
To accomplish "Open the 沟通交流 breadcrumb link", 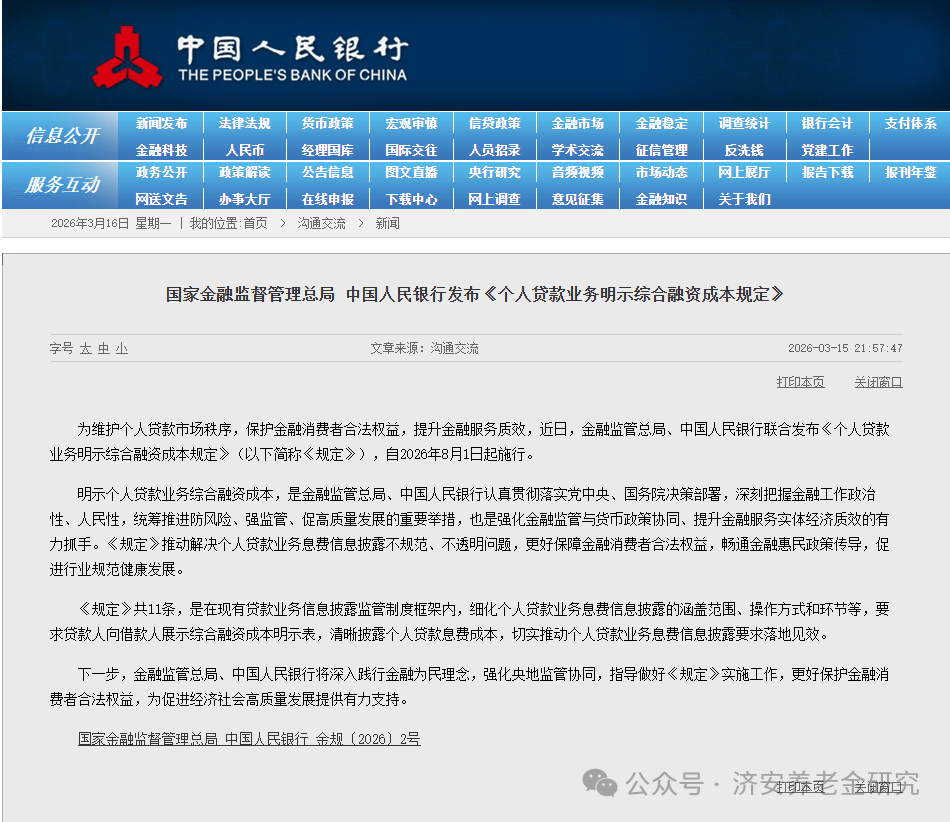I will coord(321,224).
